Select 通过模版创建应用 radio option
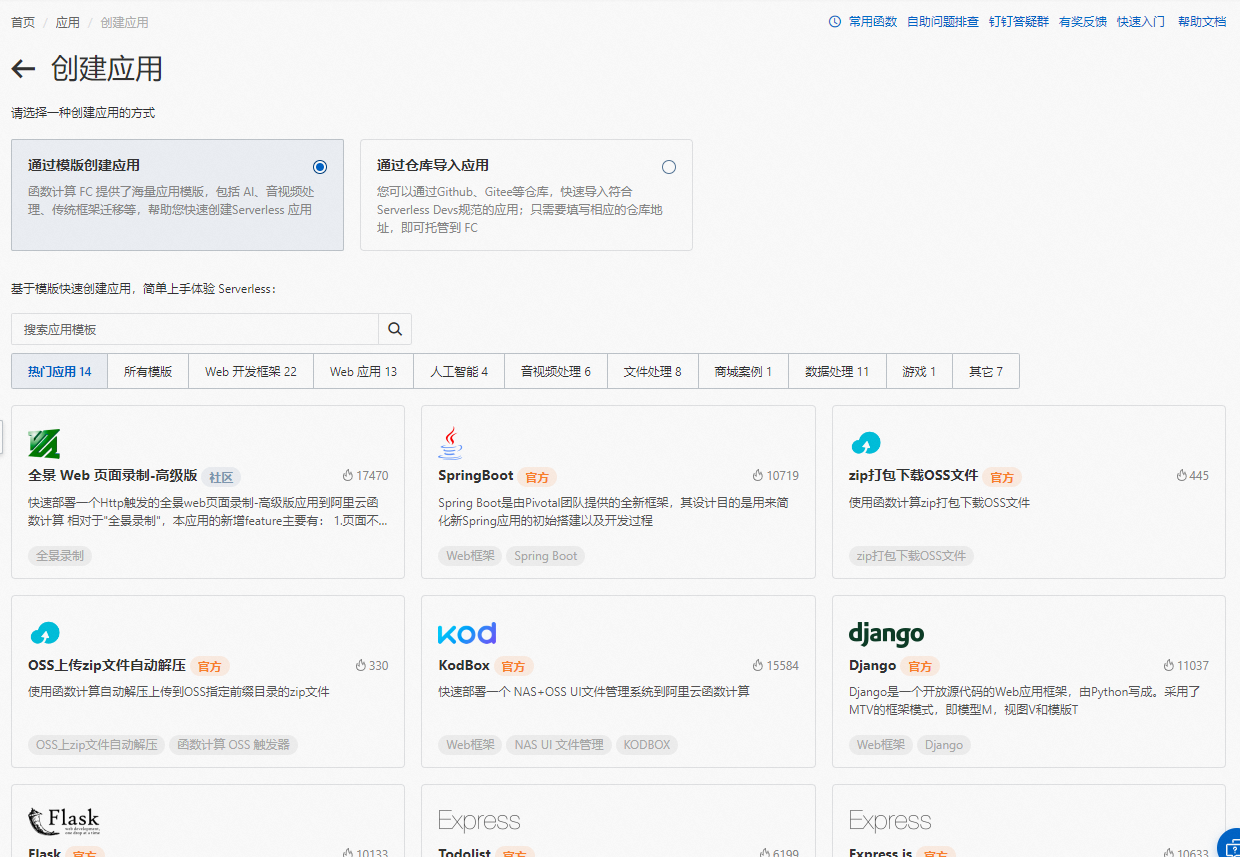This screenshot has width=1240, height=857. 320,167
